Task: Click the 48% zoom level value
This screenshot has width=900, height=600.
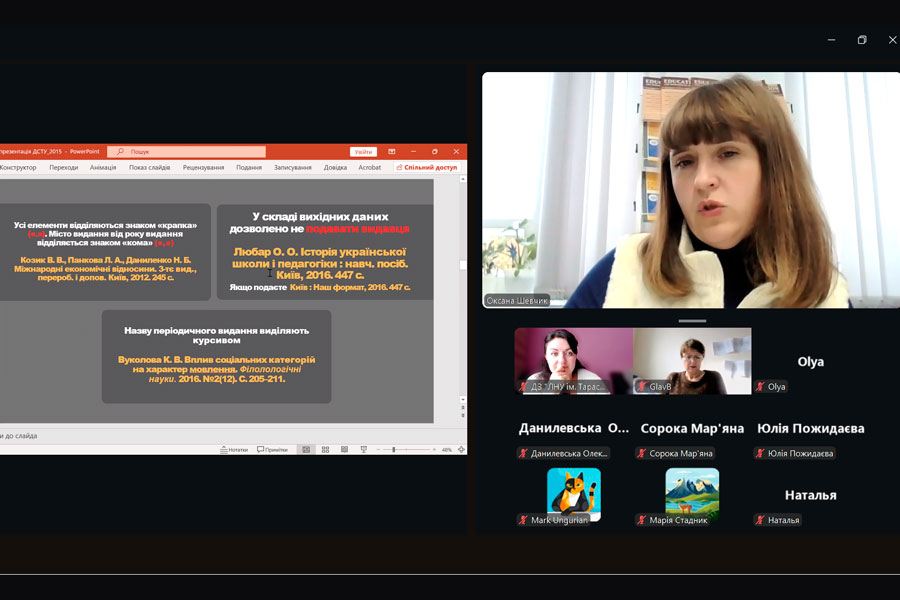Action: pos(447,450)
